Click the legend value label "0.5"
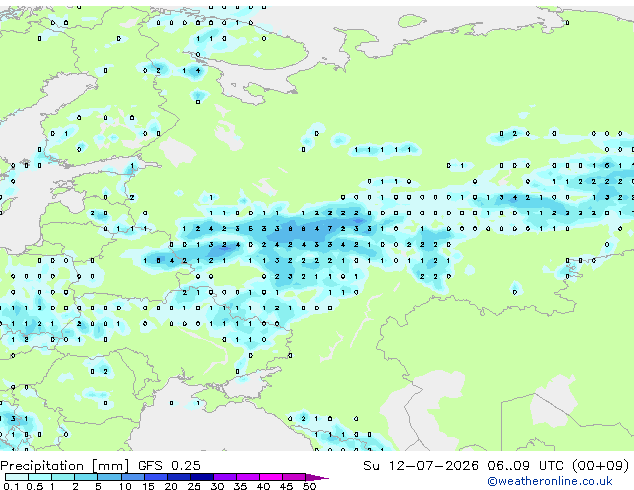 [35, 486]
